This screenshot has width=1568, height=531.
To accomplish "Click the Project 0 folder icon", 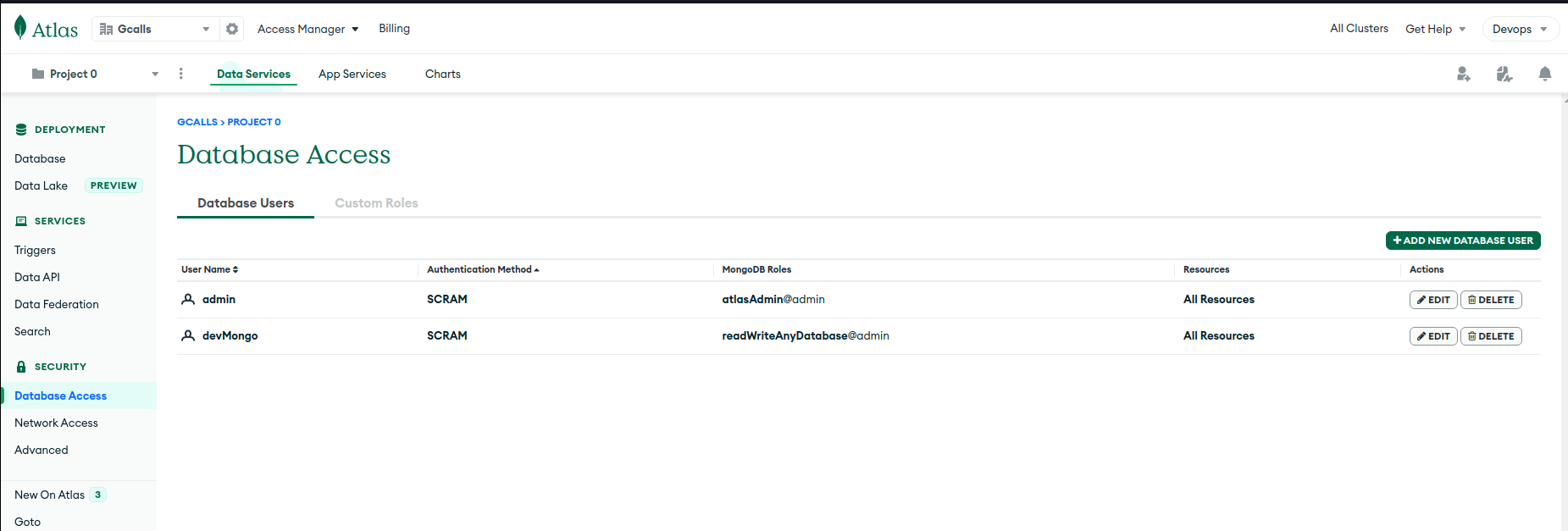I will click(x=38, y=74).
